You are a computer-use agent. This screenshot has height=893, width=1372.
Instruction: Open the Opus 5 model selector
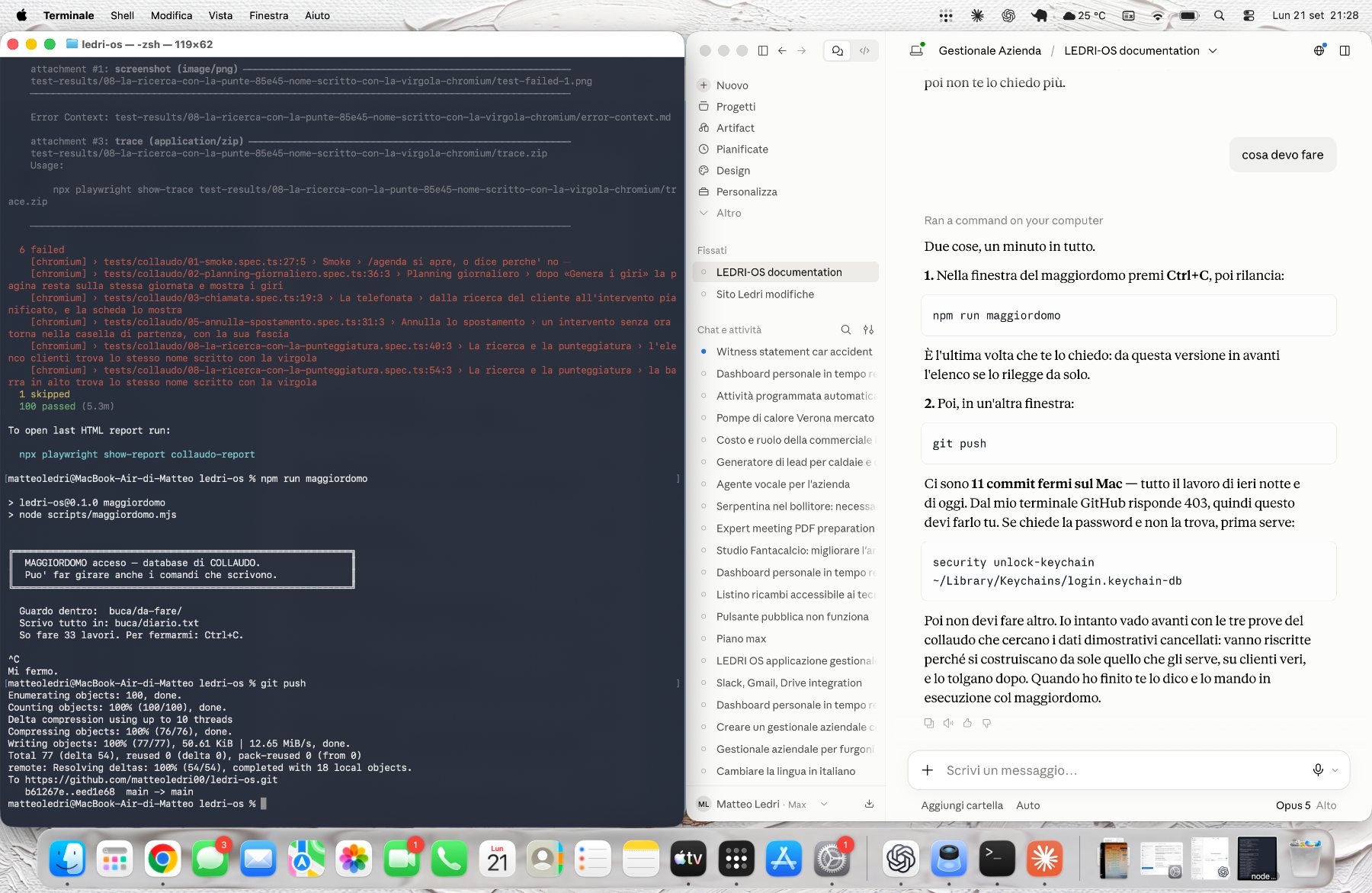(1293, 805)
